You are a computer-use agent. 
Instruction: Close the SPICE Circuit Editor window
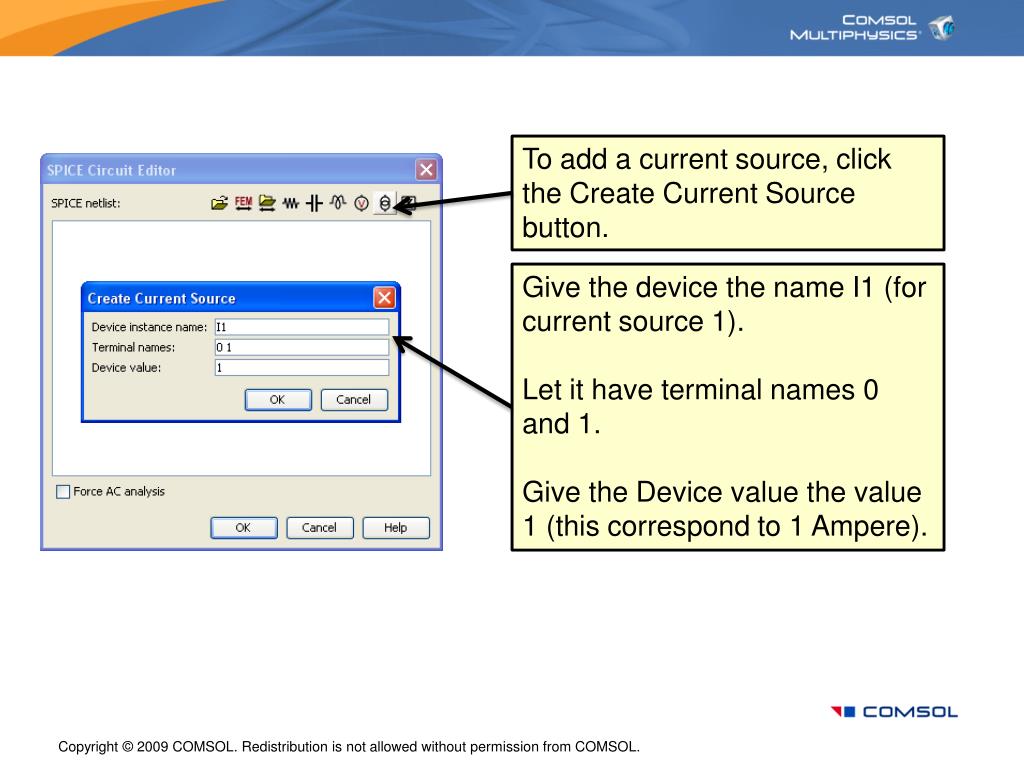pyautogui.click(x=426, y=170)
